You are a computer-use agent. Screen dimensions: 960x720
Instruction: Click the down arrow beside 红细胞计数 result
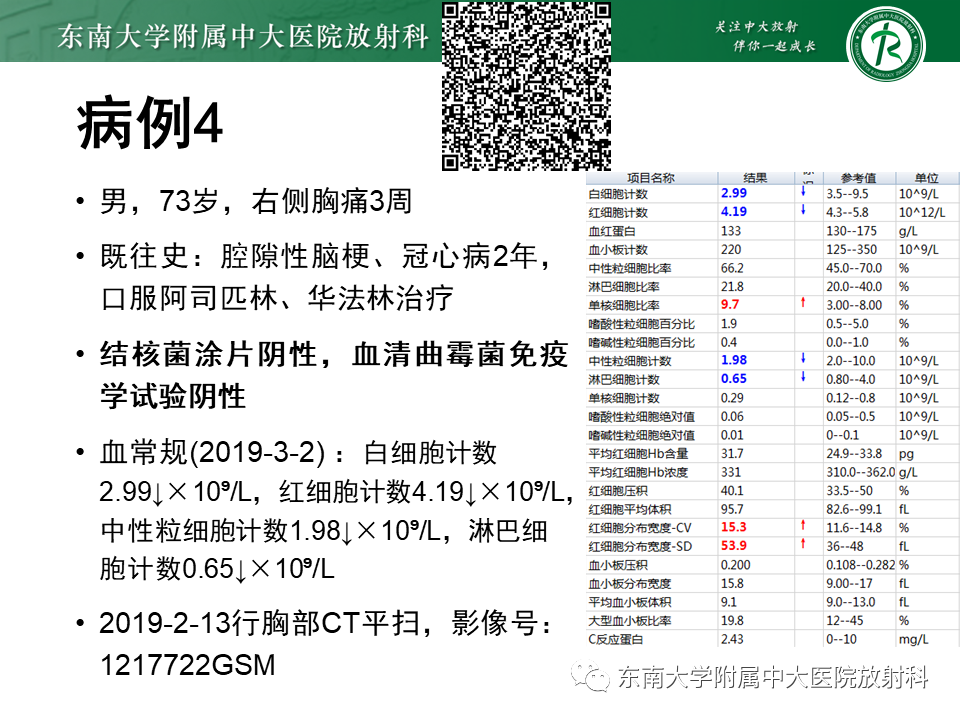tap(803, 211)
